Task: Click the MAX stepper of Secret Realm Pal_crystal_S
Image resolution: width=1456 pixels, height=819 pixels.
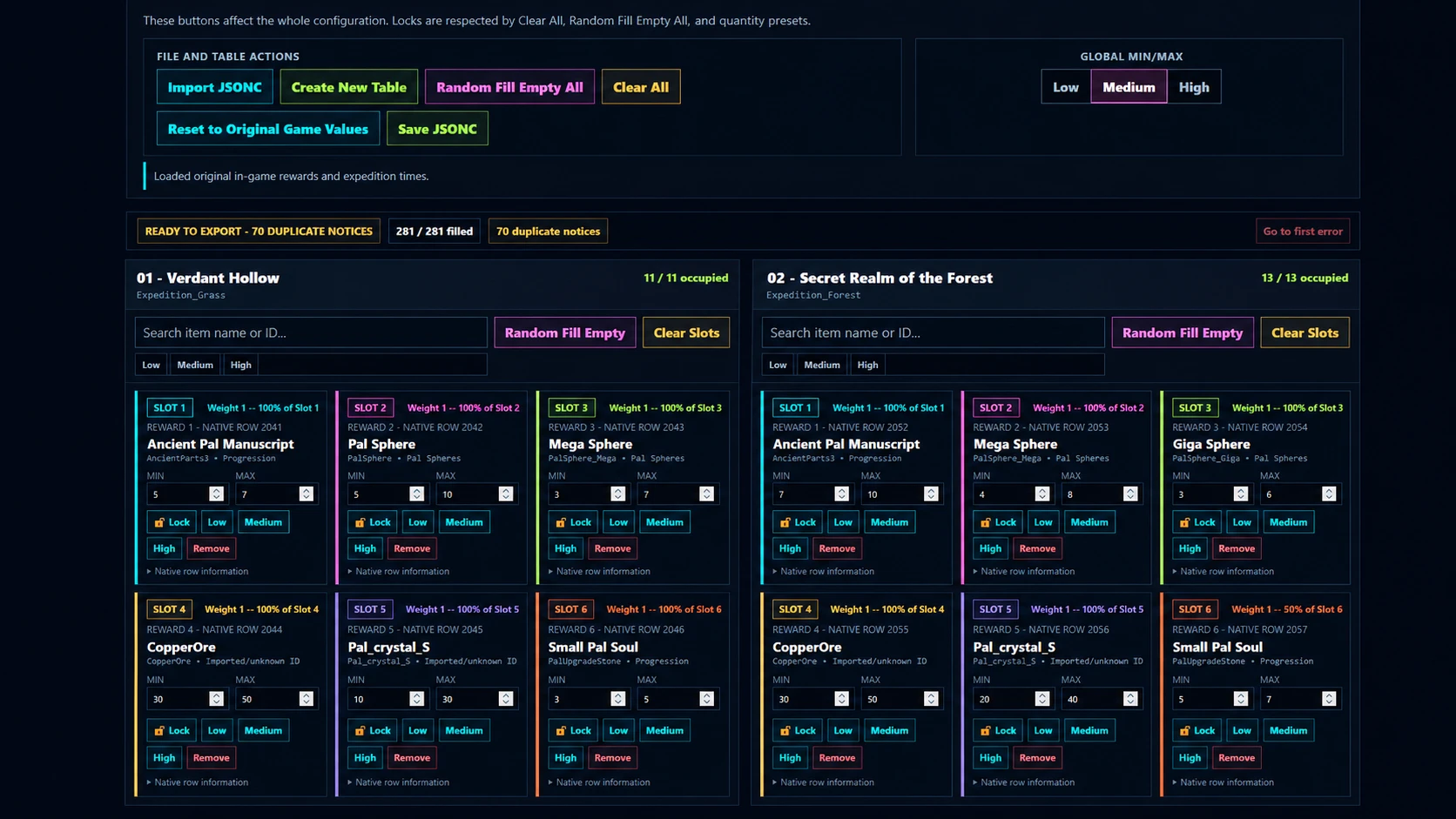Action: click(1130, 699)
